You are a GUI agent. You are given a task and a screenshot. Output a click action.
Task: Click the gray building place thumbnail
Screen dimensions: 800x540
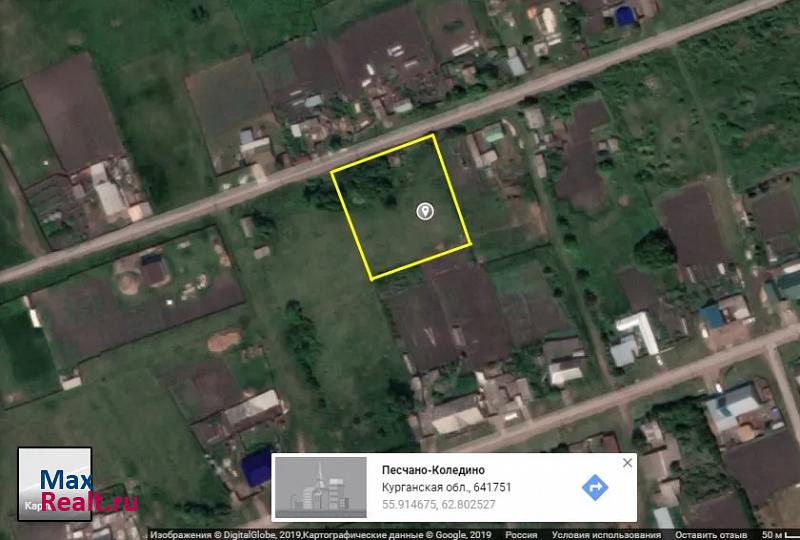pyautogui.click(x=319, y=488)
